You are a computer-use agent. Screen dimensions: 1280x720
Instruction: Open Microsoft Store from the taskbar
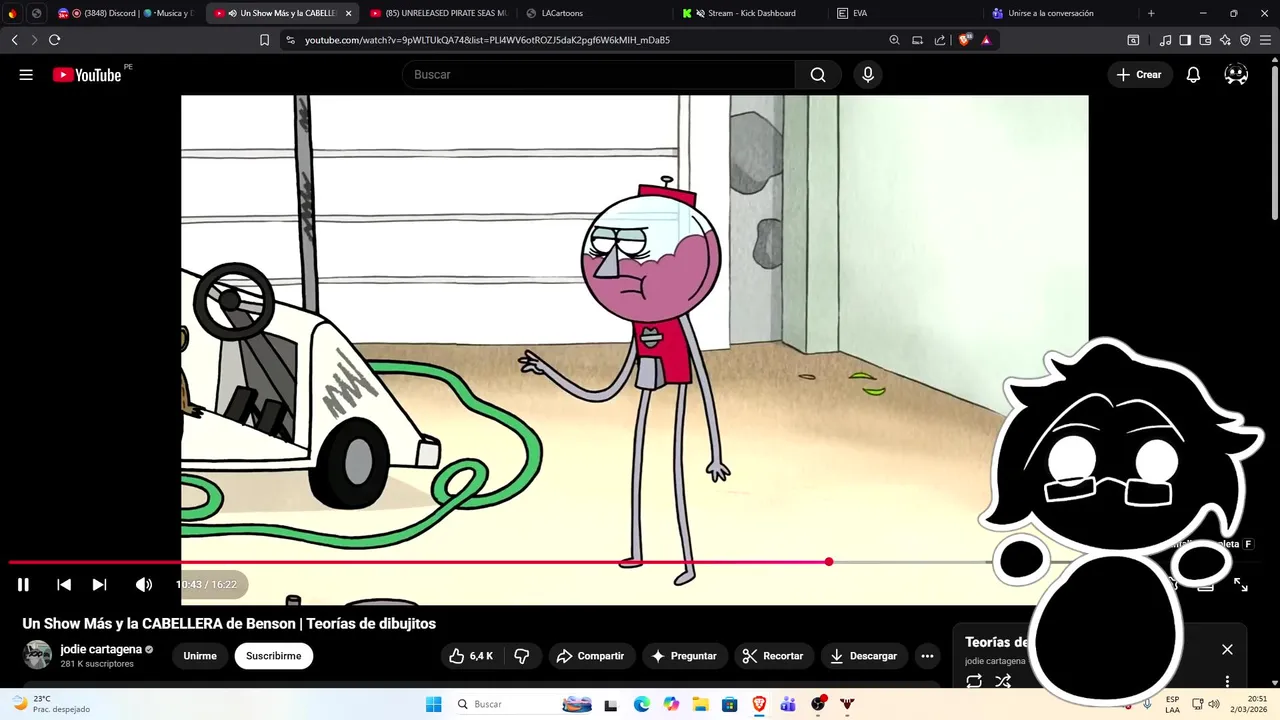[729, 704]
